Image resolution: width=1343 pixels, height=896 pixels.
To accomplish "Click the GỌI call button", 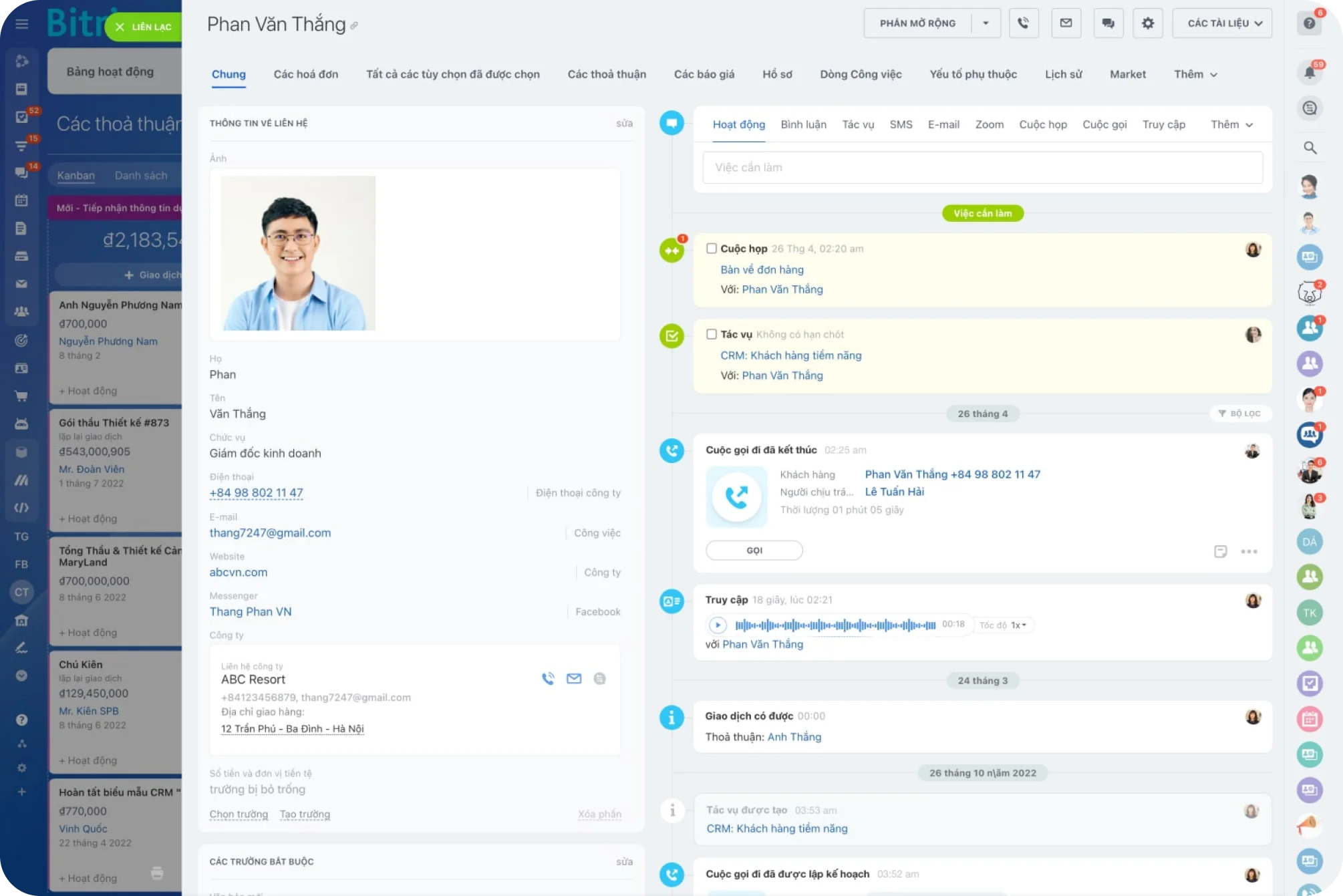I will (x=754, y=551).
